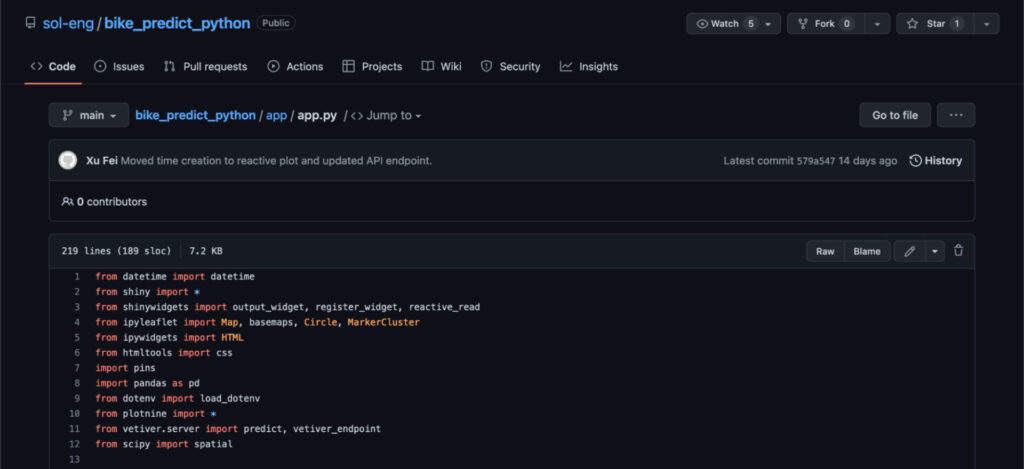1024x469 pixels.
Task: View the file History
Action: tap(936, 160)
